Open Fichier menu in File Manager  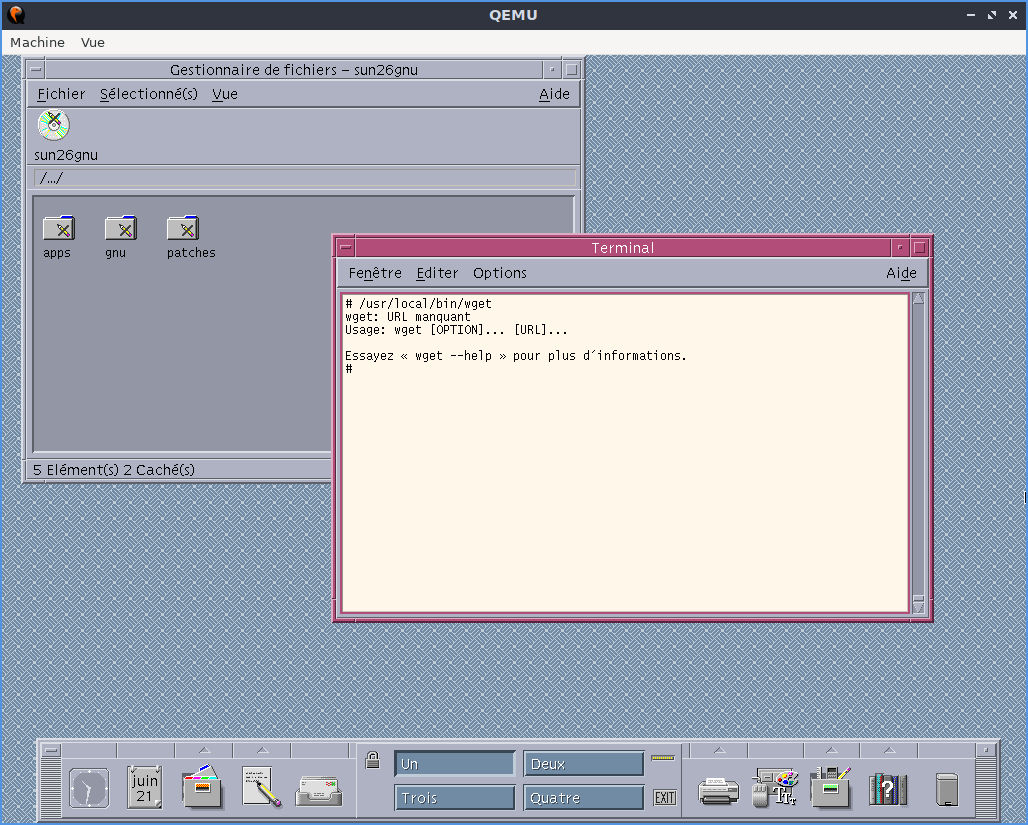[x=61, y=94]
